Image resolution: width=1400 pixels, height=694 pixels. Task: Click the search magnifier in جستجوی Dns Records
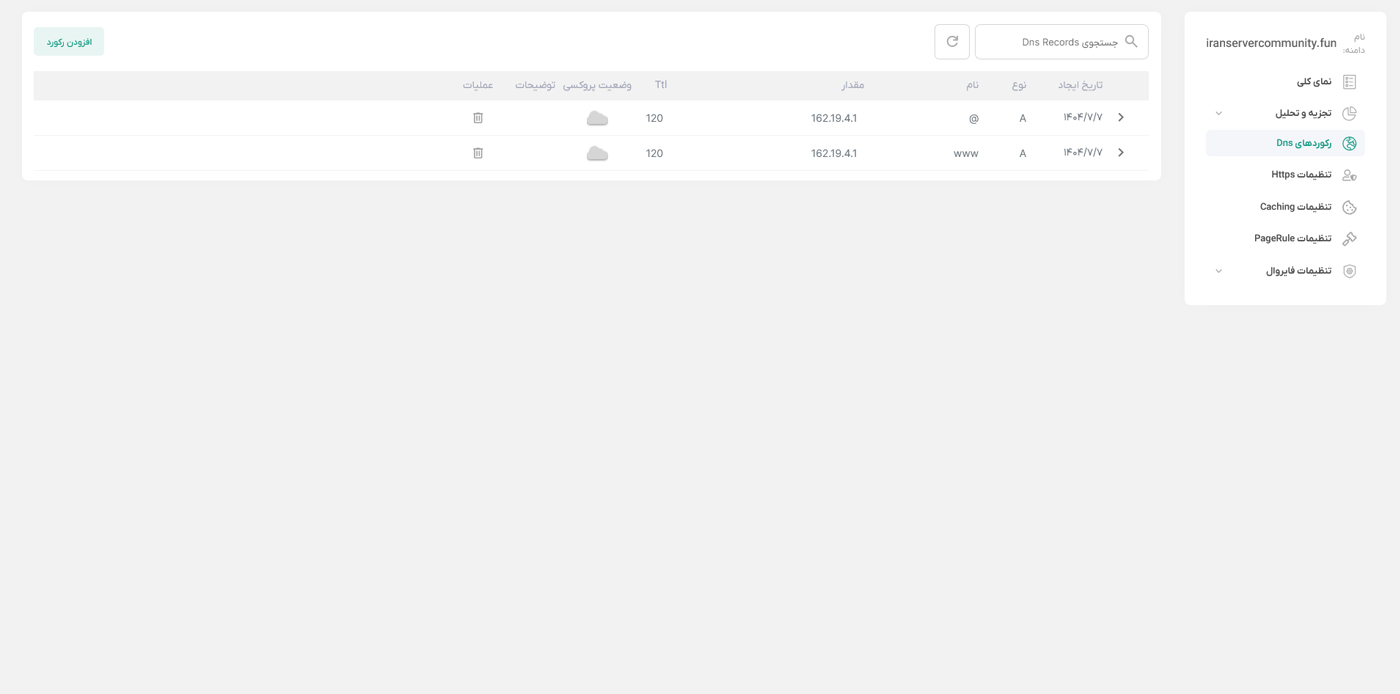[x=1131, y=41]
